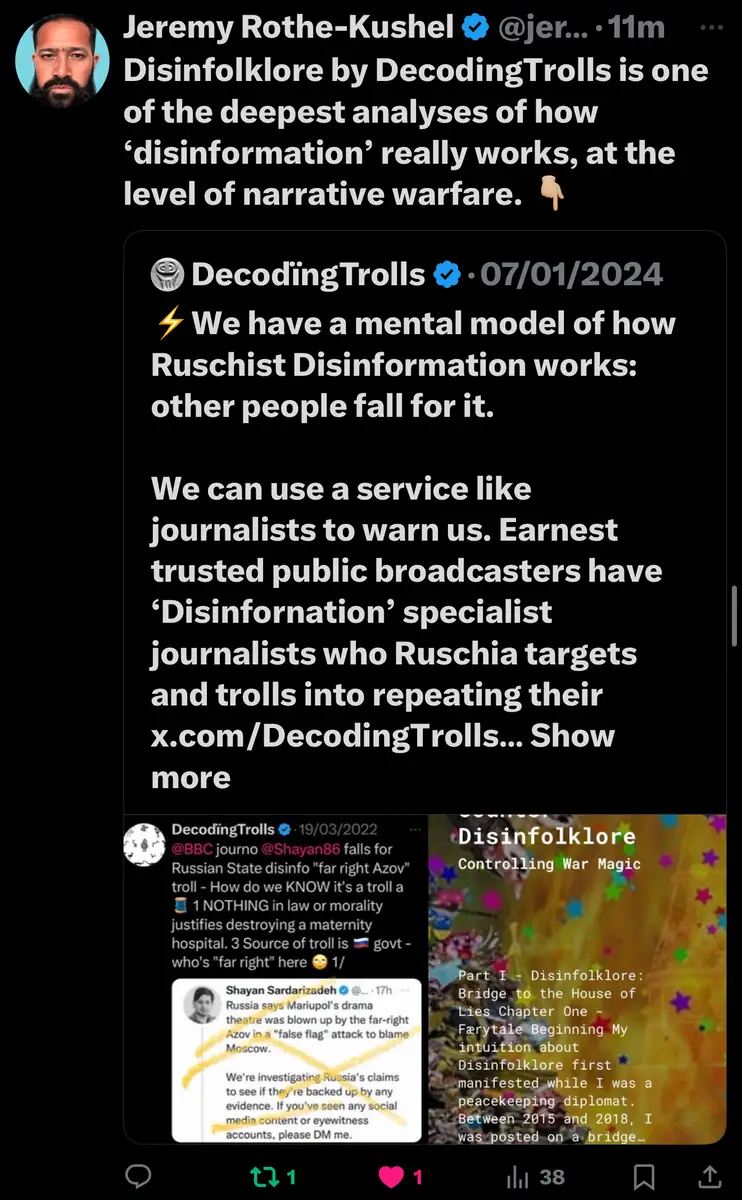The height and width of the screenshot is (1200, 742).
Task: Open DecodingTrolls avatar in quoted post
Action: (x=167, y=274)
